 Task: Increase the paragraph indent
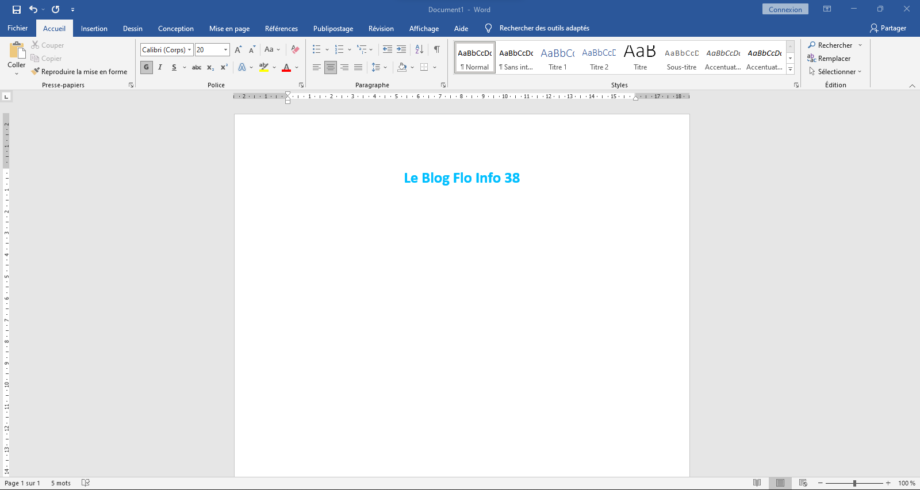tap(401, 50)
